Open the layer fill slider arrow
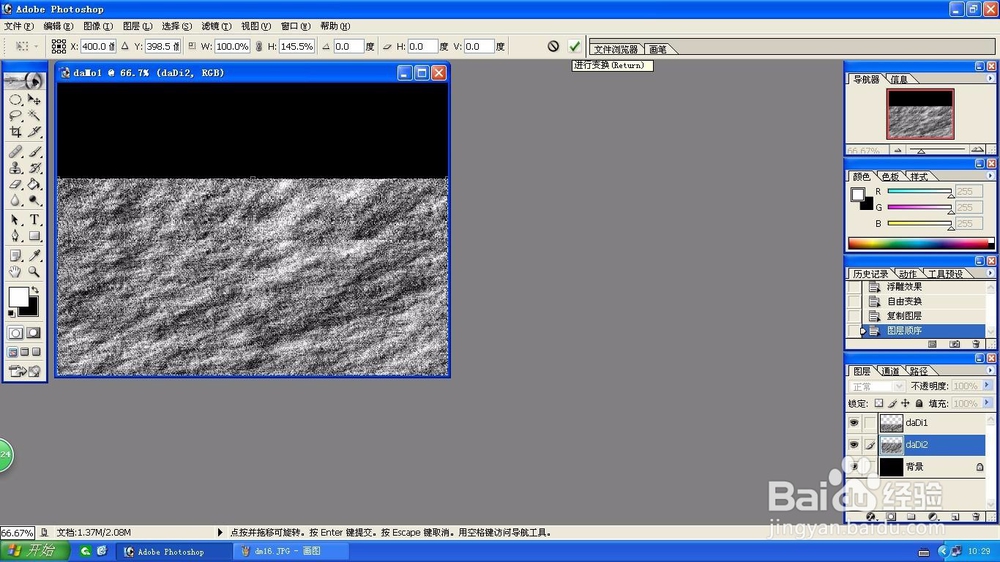 coord(987,403)
